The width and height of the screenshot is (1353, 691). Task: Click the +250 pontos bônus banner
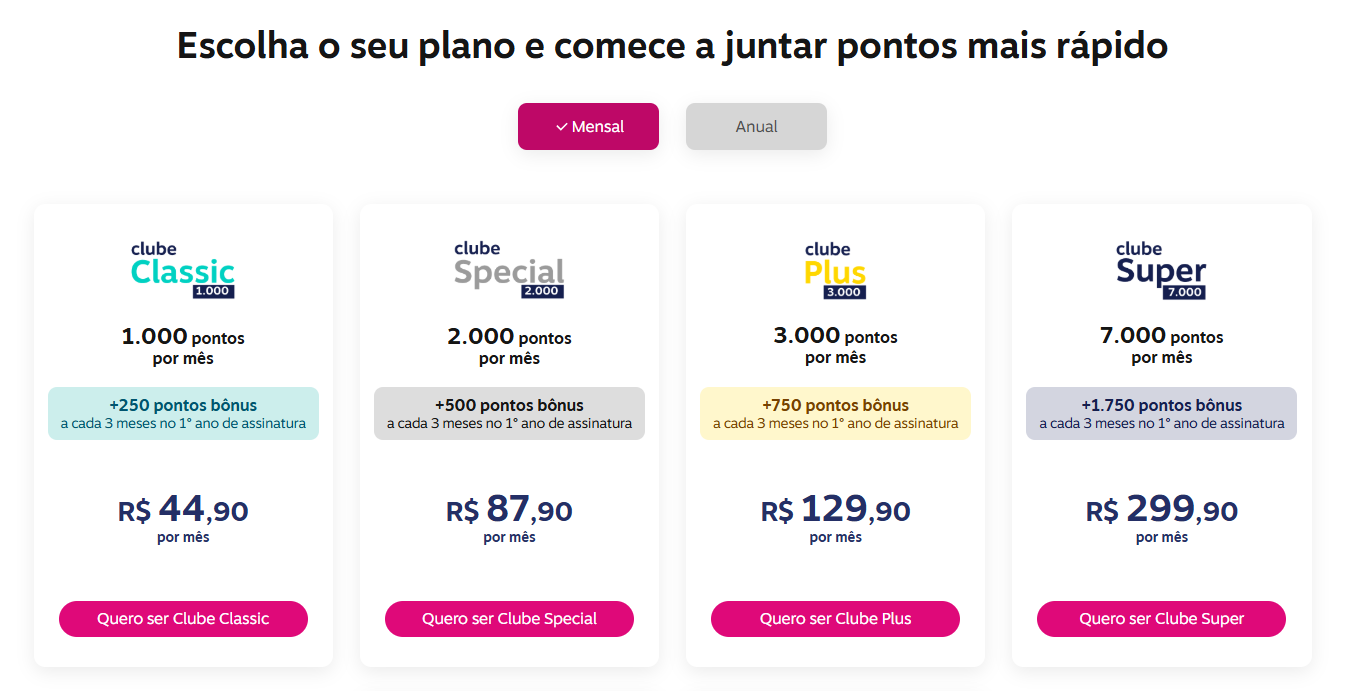pyautogui.click(x=183, y=413)
